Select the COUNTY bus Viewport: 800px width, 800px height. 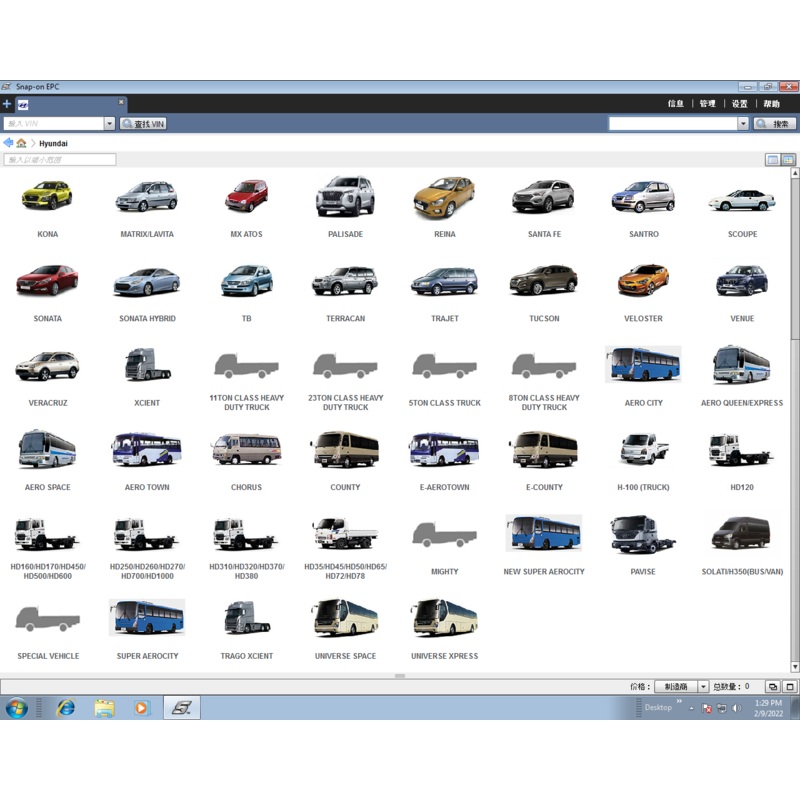pos(345,449)
